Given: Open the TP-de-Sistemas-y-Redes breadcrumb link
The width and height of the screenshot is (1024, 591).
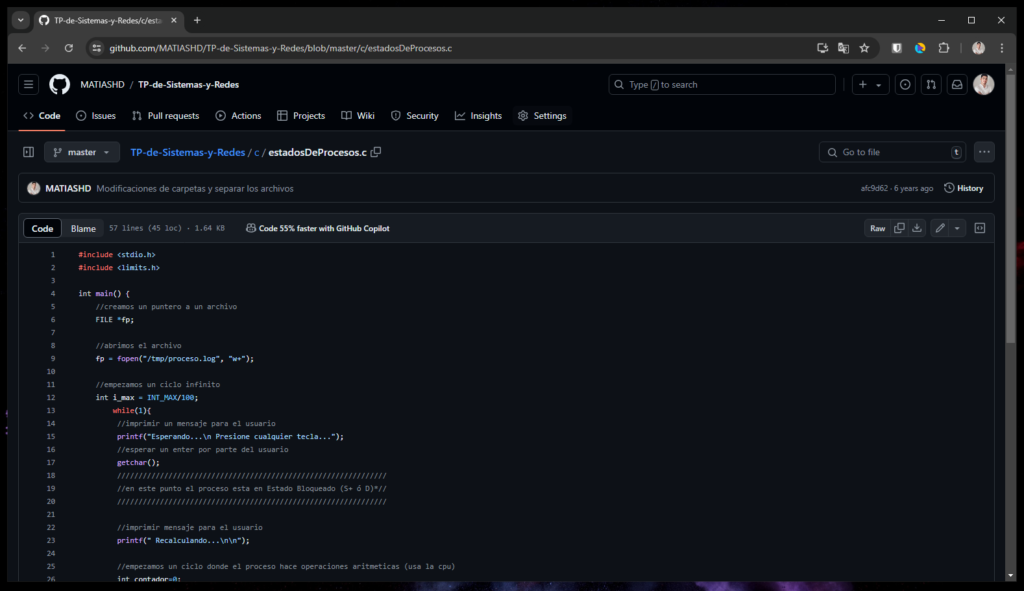Looking at the screenshot, I should [186, 152].
